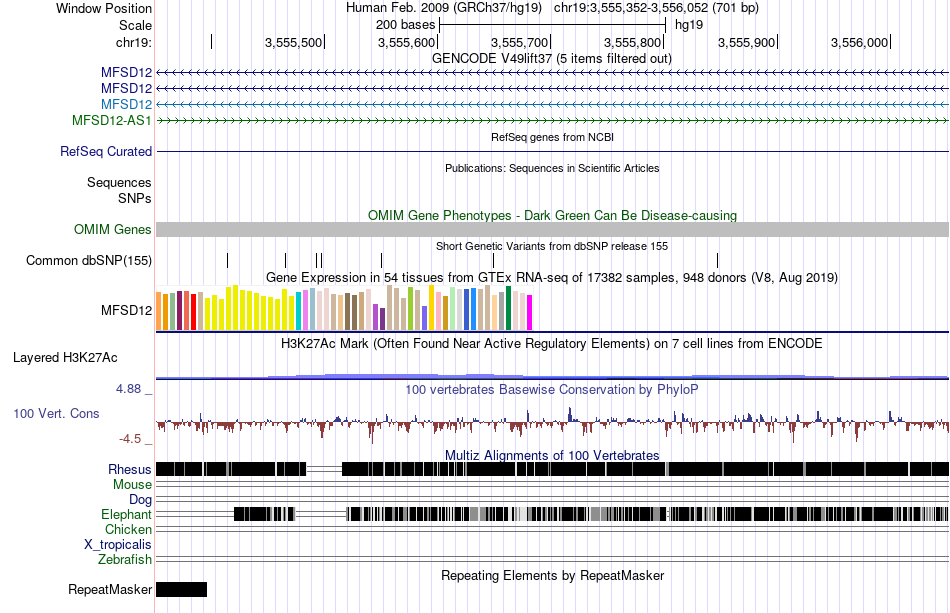This screenshot has width=950, height=613.
Task: Select the RefSeq Curated track label
Action: tap(105, 151)
